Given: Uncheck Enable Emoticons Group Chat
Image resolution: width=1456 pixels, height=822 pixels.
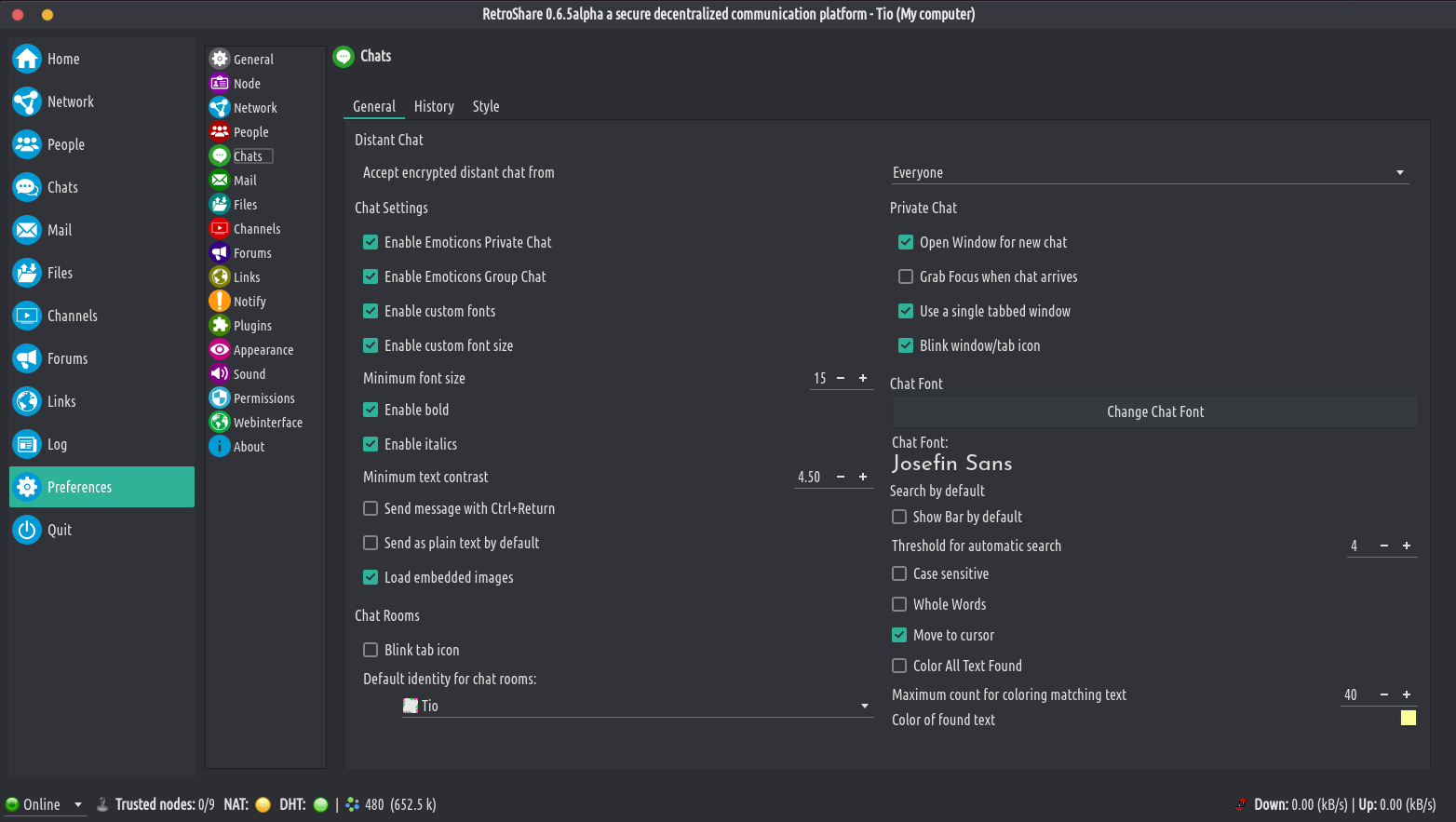Looking at the screenshot, I should click(x=371, y=276).
